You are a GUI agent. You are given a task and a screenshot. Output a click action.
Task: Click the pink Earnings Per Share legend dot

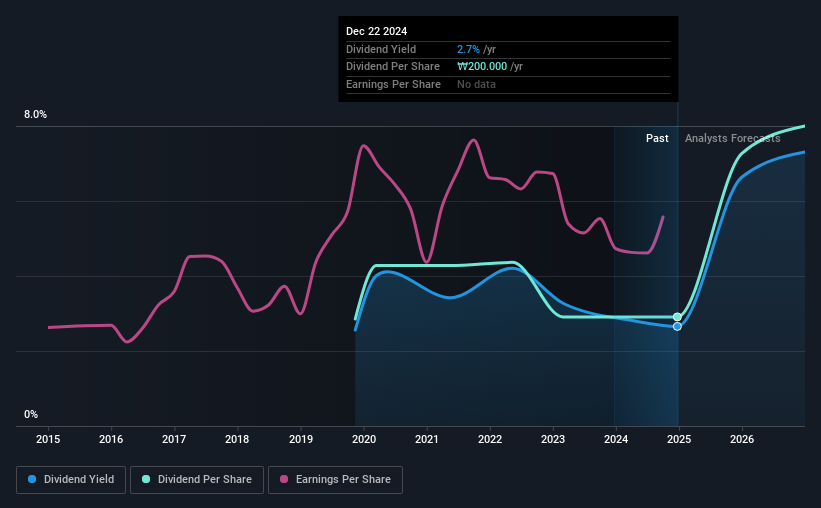[284, 479]
